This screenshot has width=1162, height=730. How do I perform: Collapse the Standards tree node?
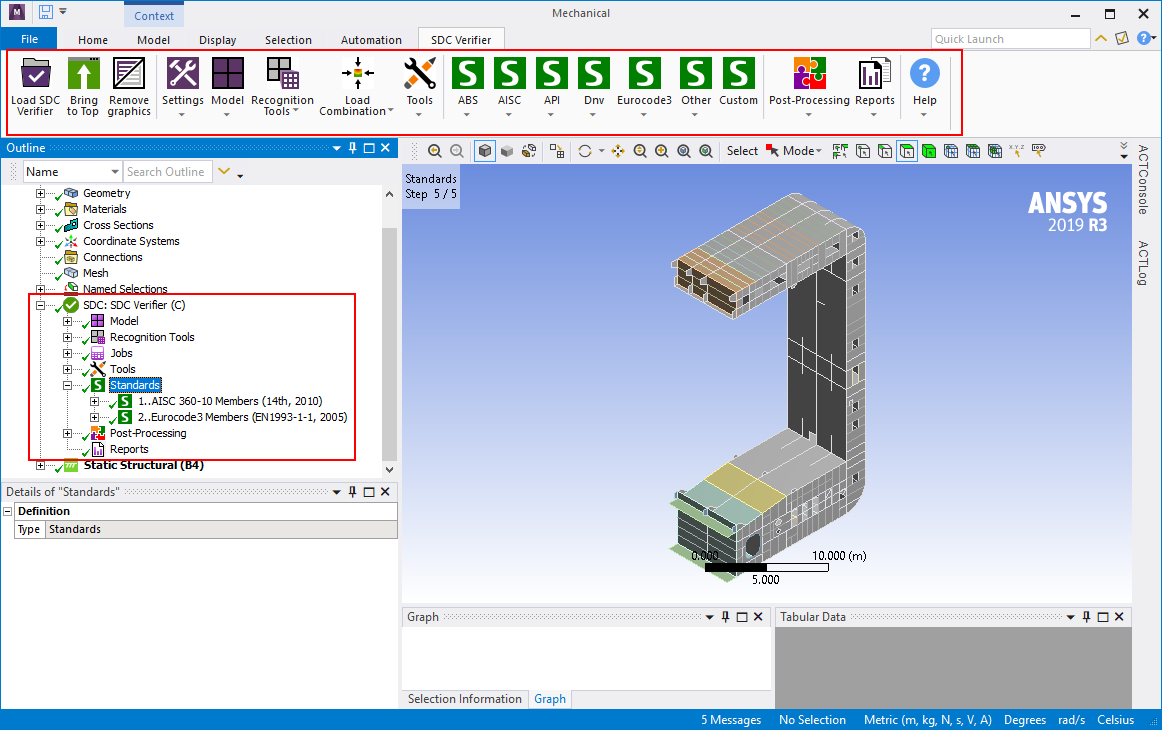tap(67, 385)
